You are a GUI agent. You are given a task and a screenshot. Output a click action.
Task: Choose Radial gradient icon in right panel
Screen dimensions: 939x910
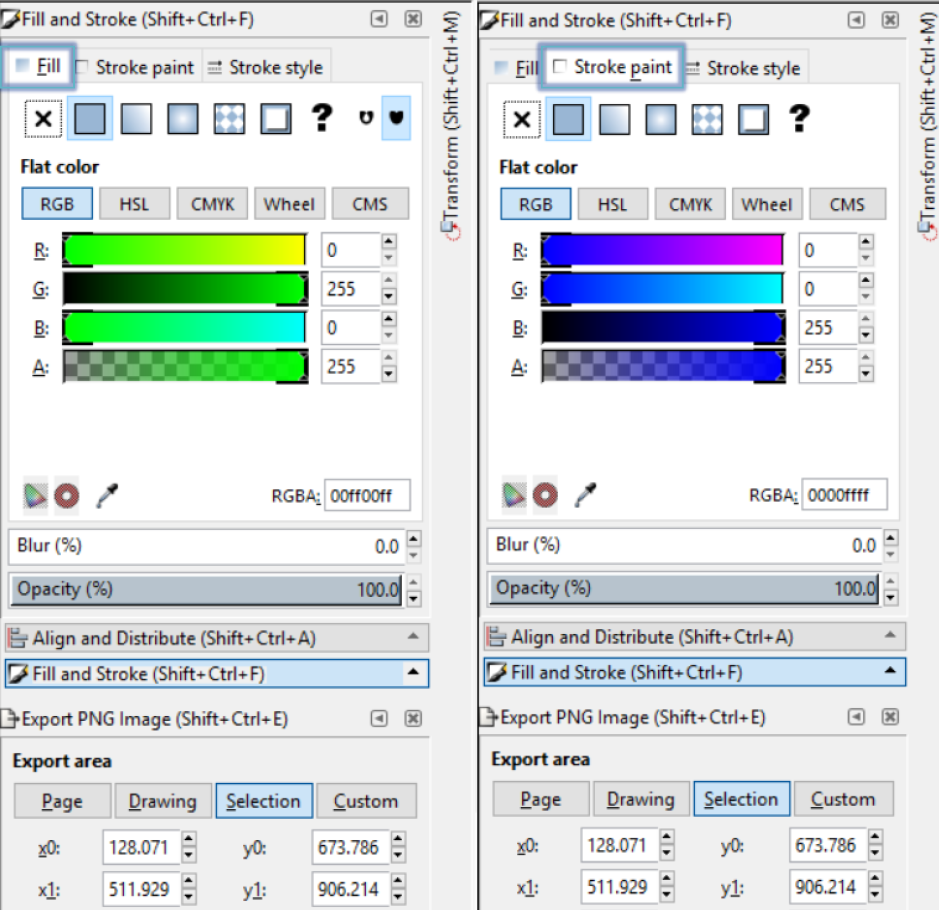point(661,120)
